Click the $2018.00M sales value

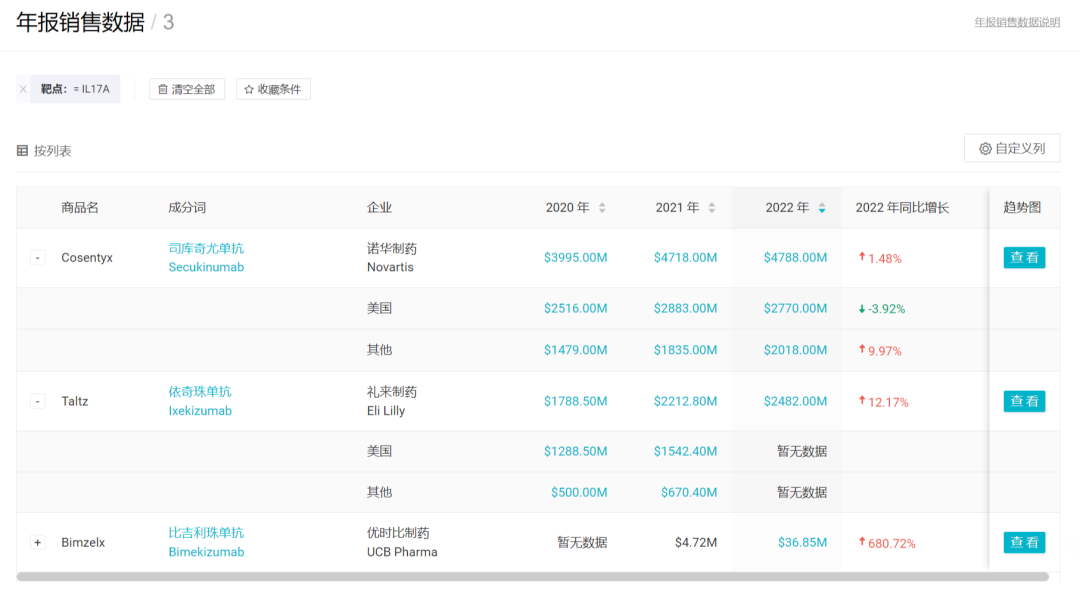[x=796, y=350]
